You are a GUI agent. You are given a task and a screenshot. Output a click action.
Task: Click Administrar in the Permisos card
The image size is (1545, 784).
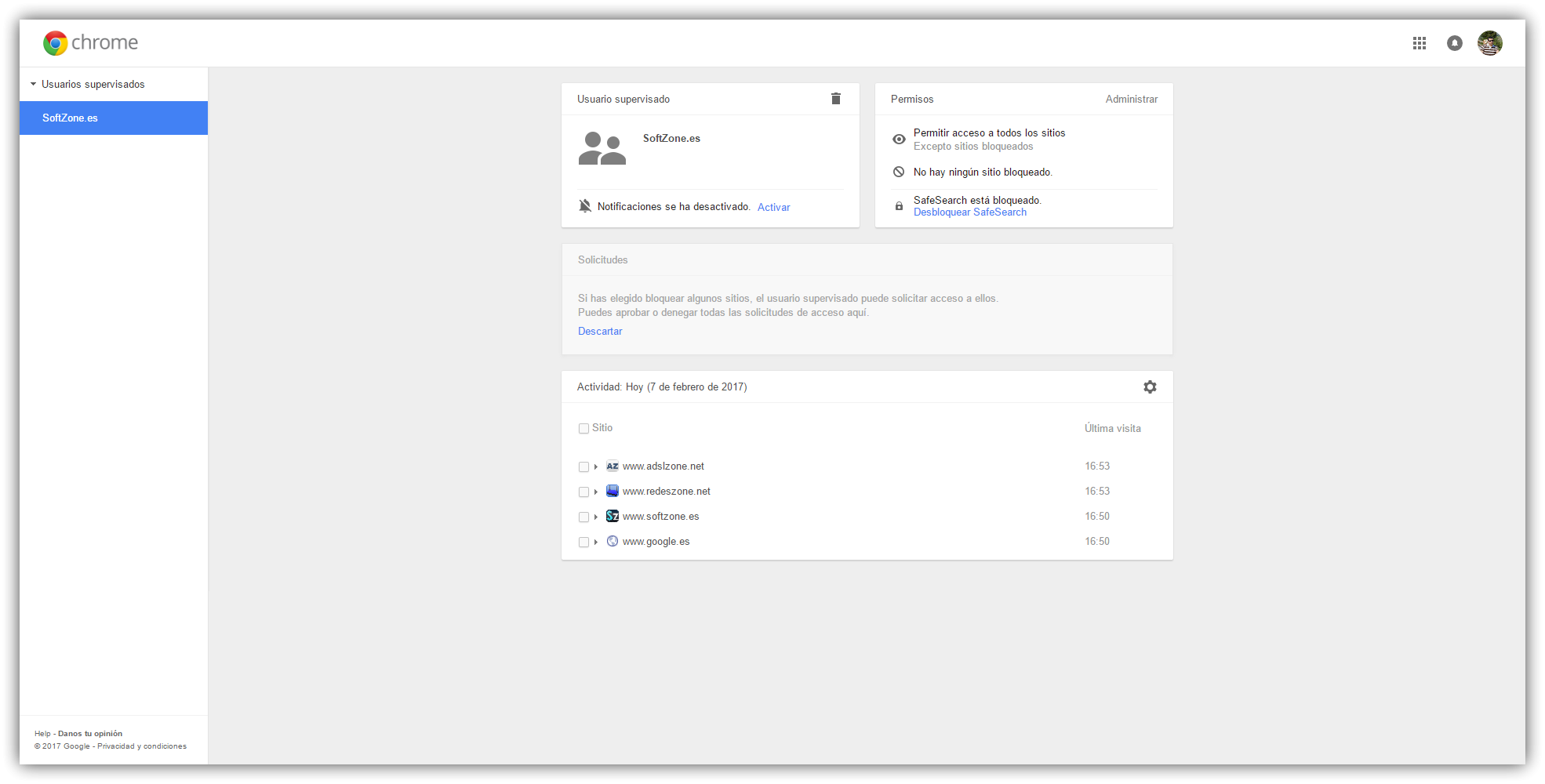click(x=1131, y=100)
